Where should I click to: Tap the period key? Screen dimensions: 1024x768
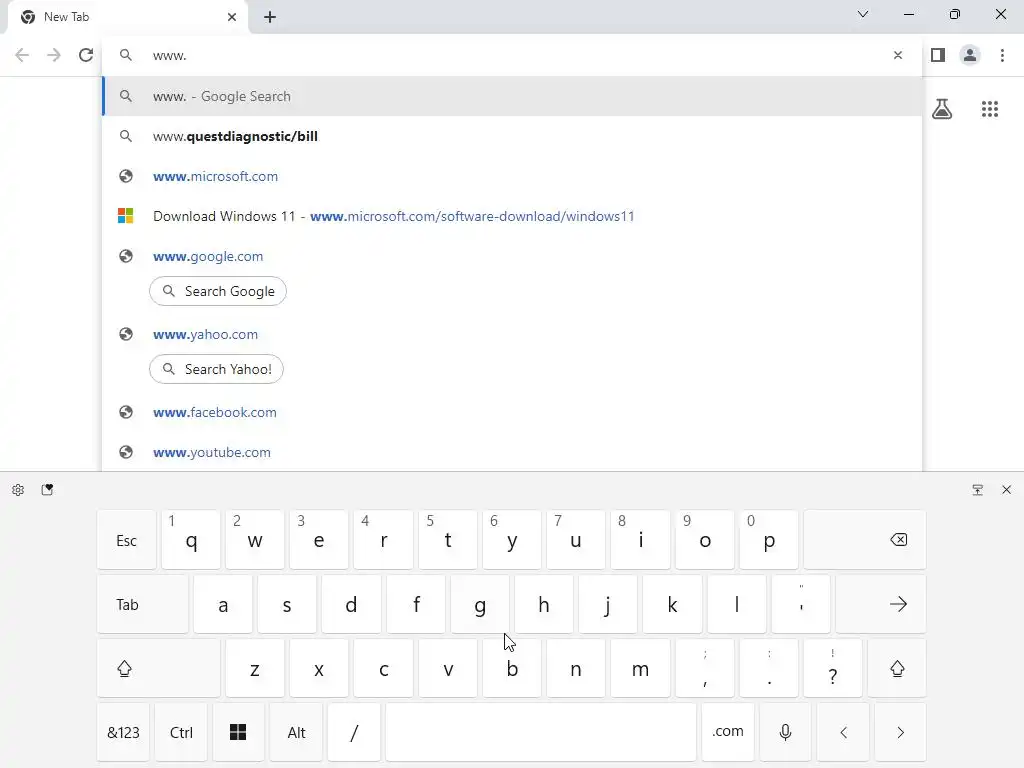tap(769, 668)
